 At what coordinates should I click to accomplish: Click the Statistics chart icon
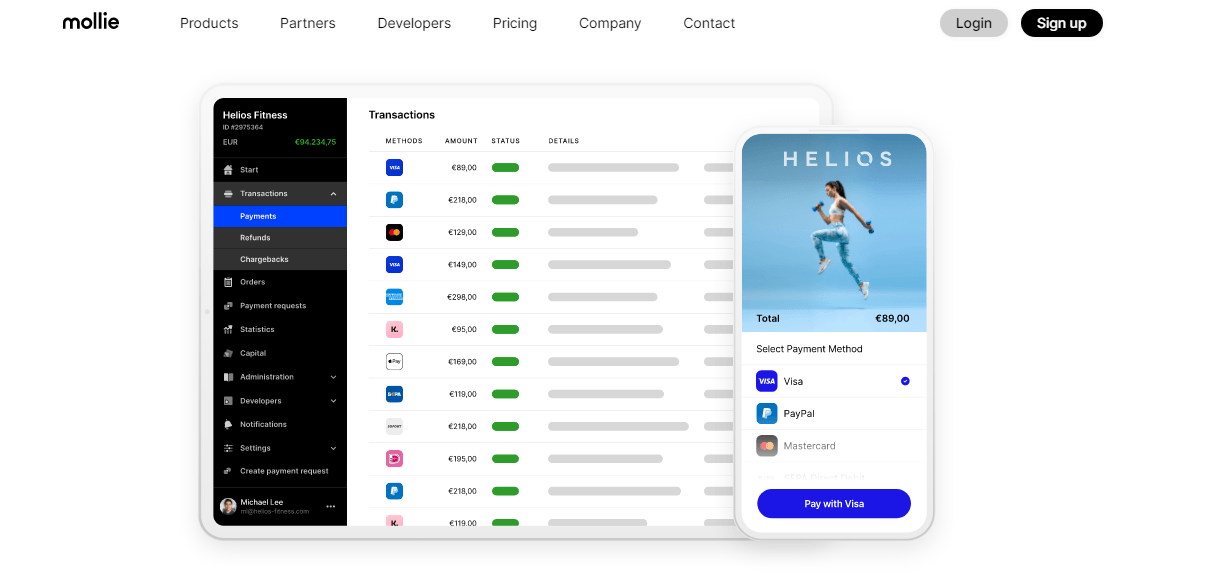pos(229,330)
